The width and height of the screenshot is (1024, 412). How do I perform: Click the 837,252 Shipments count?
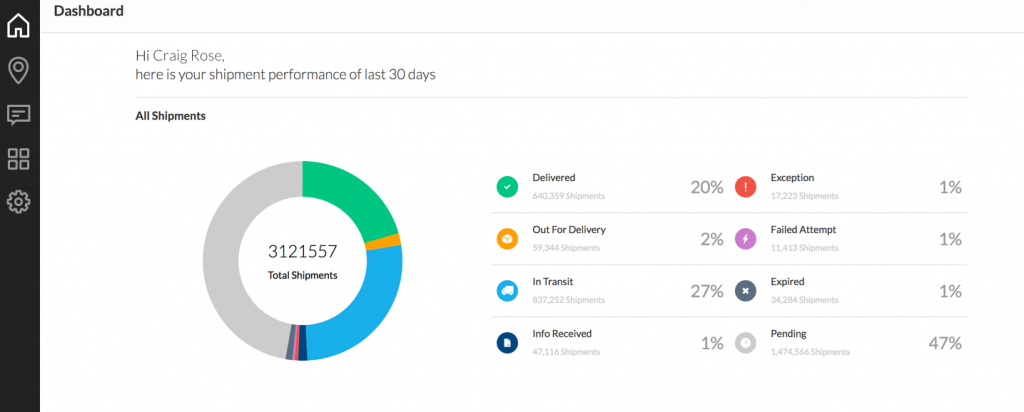569,300
